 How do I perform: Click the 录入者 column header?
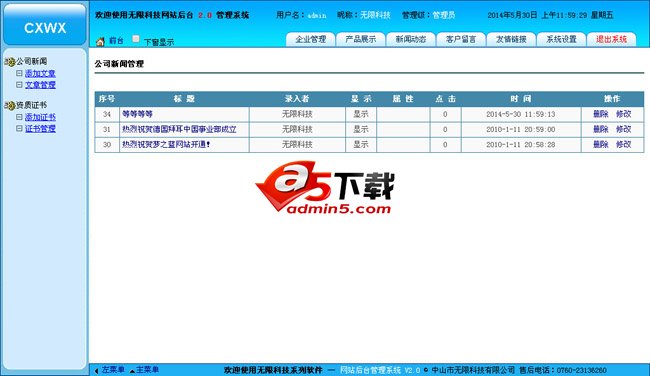click(297, 99)
